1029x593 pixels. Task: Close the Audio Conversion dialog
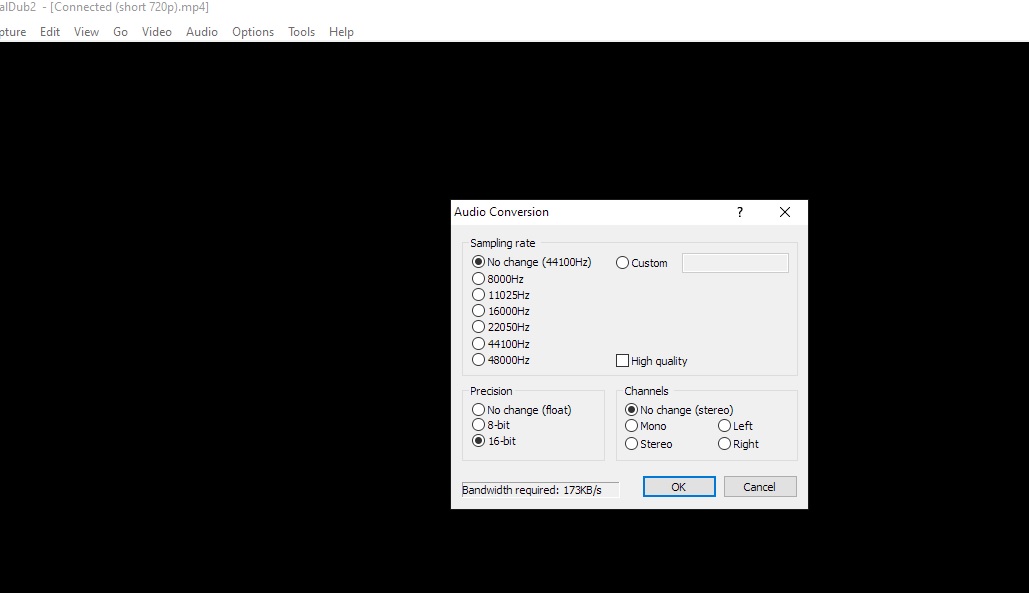(785, 212)
